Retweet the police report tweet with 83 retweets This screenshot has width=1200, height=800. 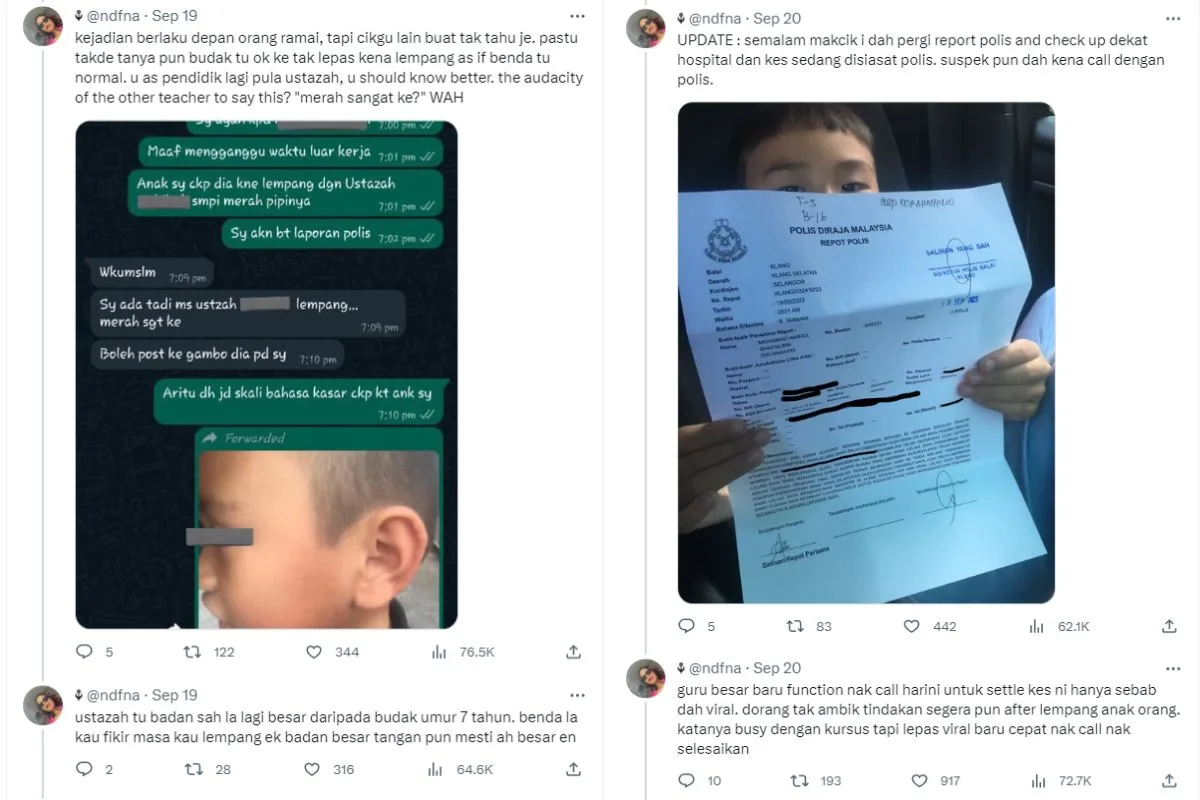point(796,626)
